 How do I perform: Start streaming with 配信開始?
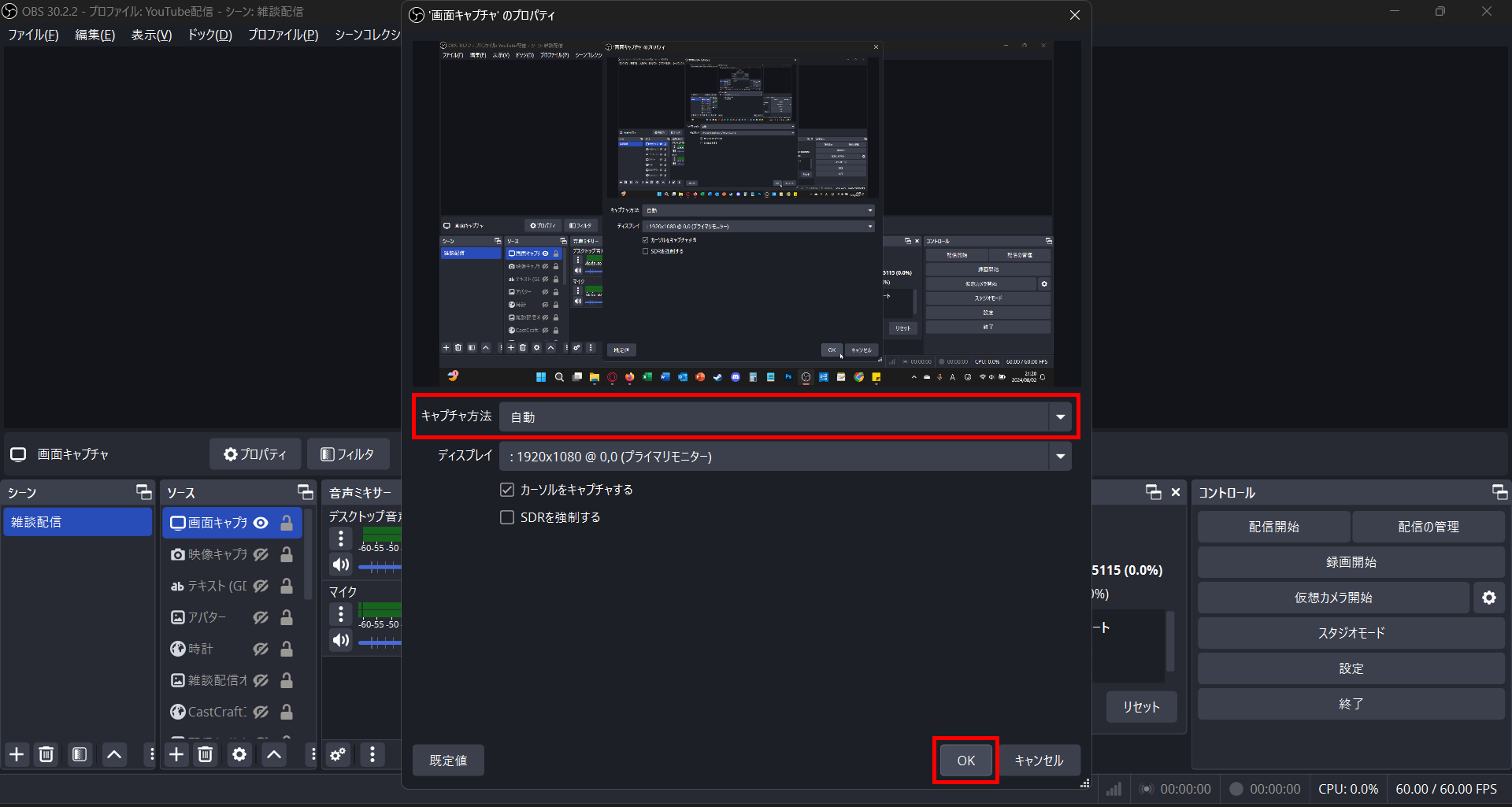click(1273, 527)
